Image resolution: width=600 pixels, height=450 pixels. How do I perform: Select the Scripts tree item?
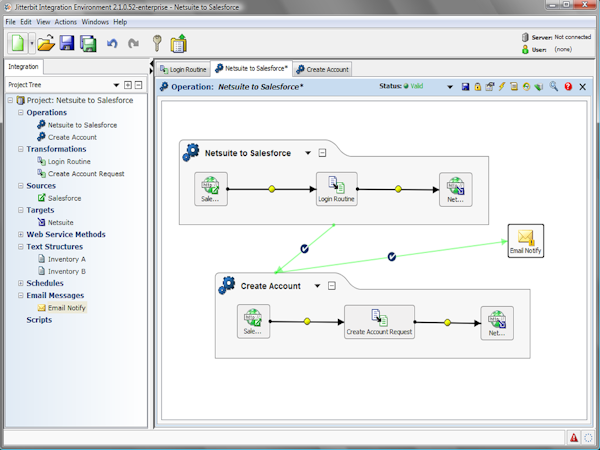[39, 320]
